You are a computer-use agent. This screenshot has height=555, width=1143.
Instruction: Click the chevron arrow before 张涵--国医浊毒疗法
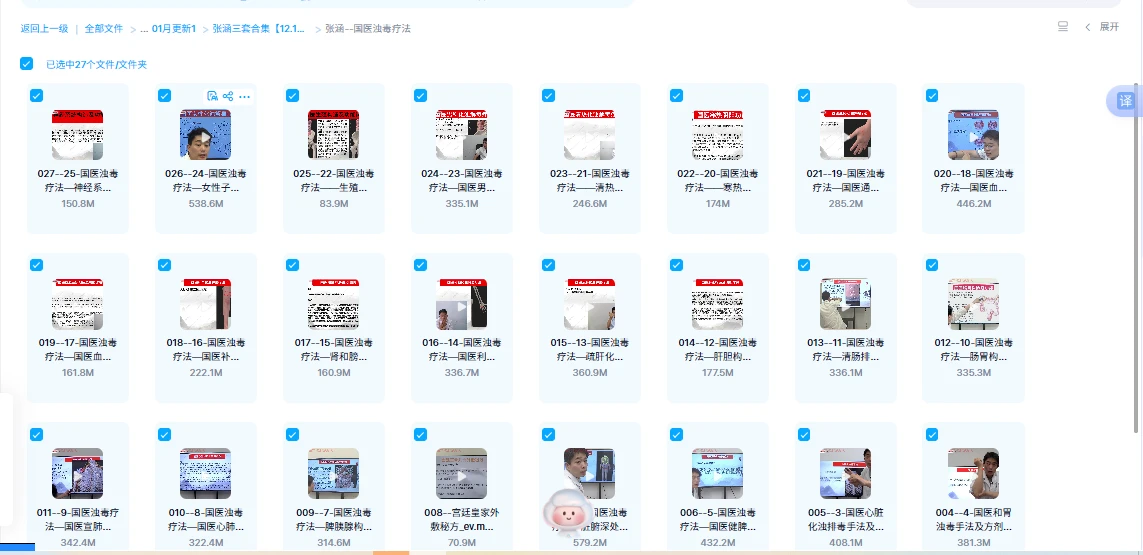(x=318, y=29)
